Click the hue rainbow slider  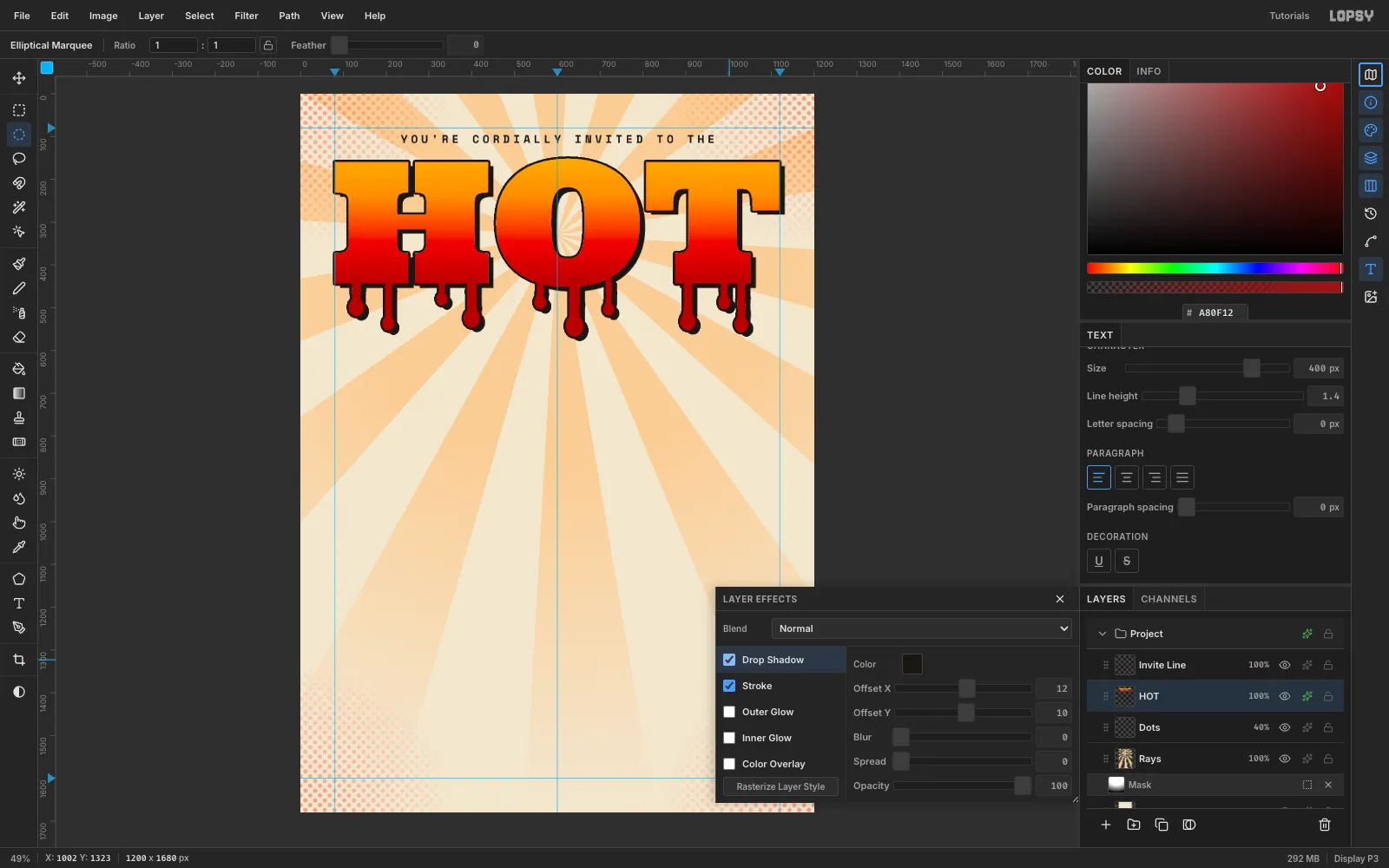[1215, 268]
